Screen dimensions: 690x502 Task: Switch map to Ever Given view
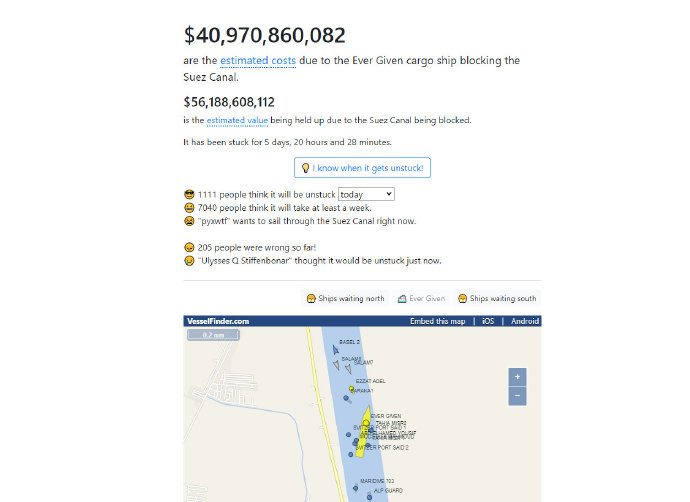[x=421, y=298]
